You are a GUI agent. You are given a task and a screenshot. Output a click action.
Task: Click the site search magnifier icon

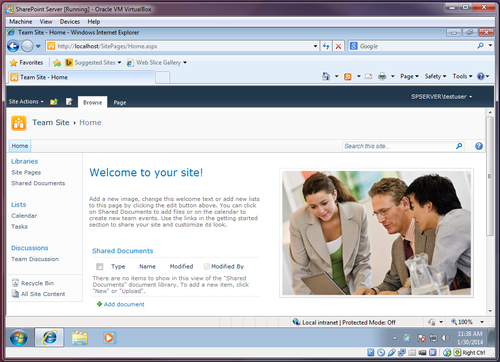(x=459, y=146)
